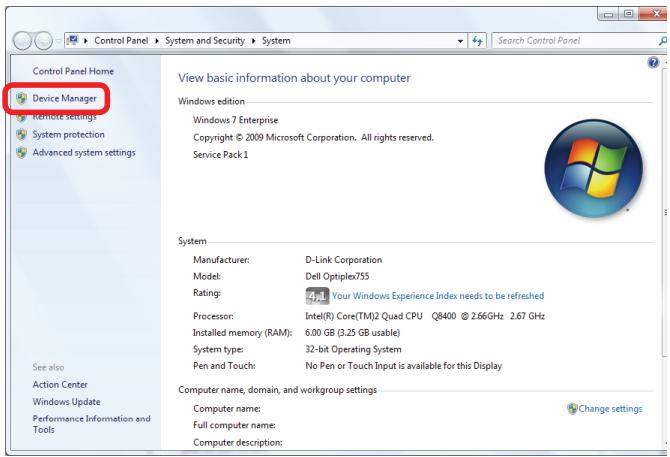Image resolution: width=670 pixels, height=457 pixels.
Task: Select 'Windows 7 Enterprise' text
Action: pos(235,120)
